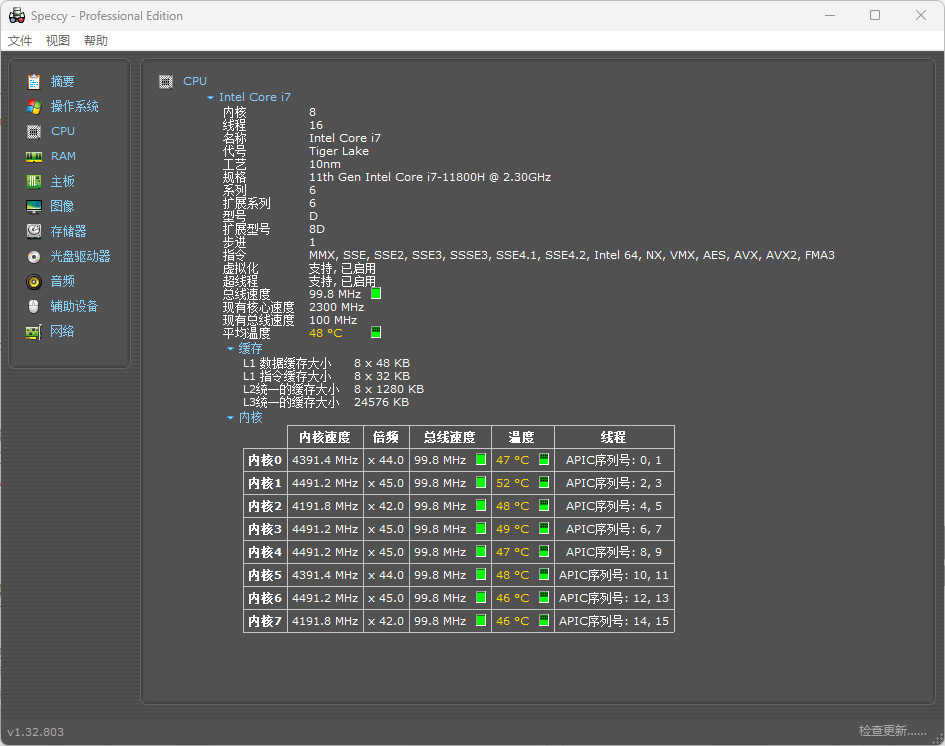This screenshot has height=746, width=945.
Task: Click the green bus speed square in 内核0 row
Action: click(481, 459)
